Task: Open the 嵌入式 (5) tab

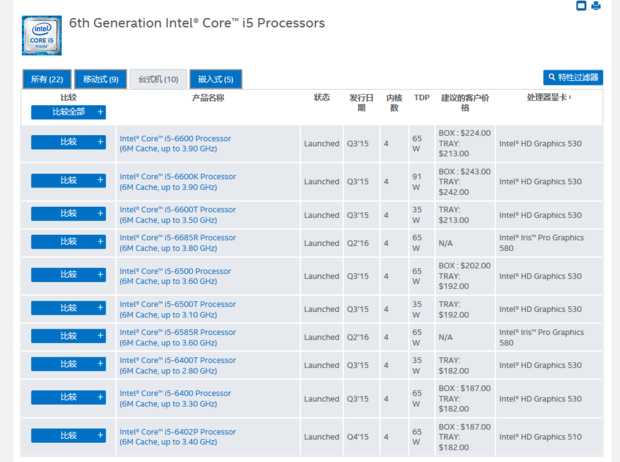Action: 215,79
